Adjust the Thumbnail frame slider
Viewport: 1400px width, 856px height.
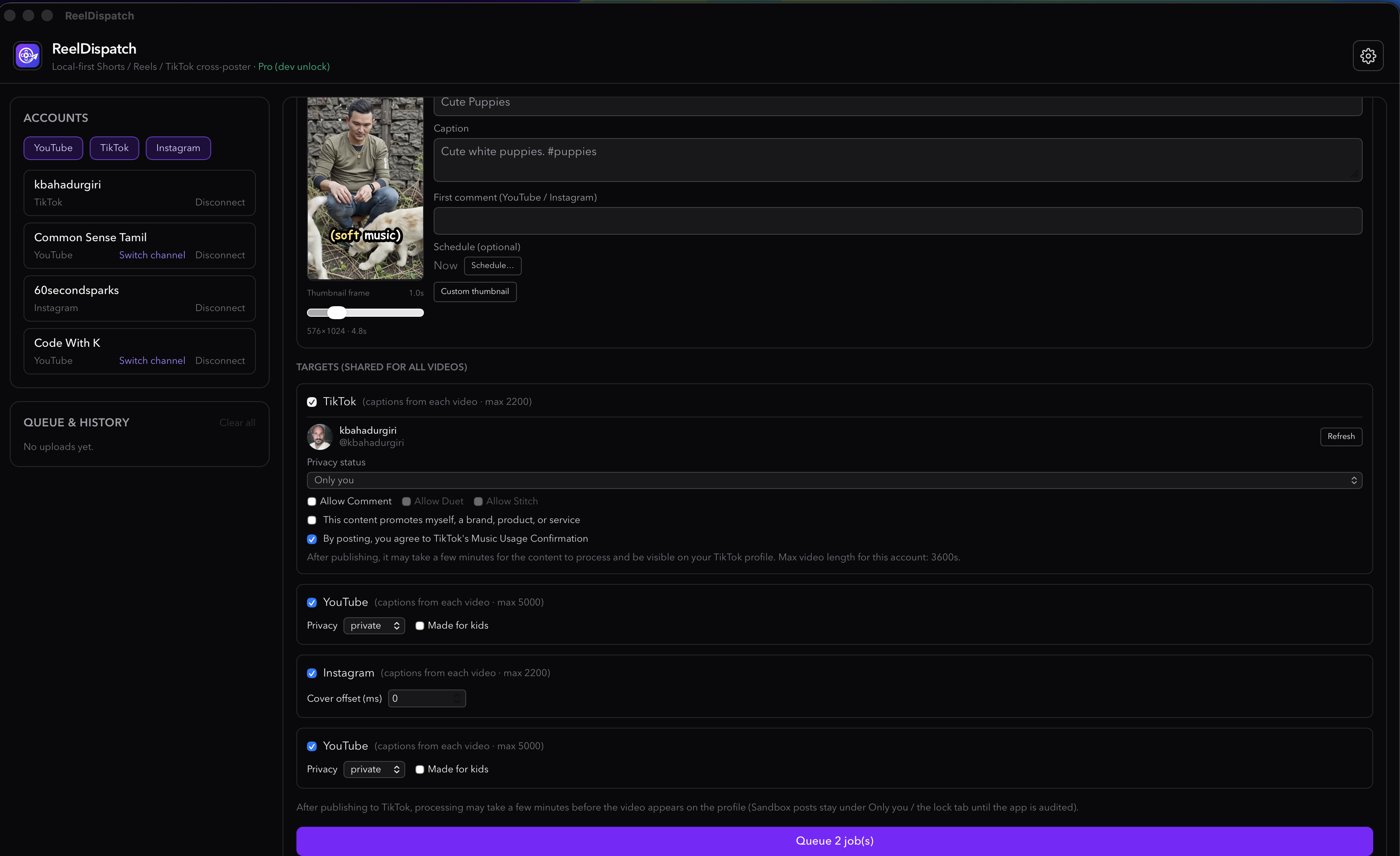click(365, 313)
